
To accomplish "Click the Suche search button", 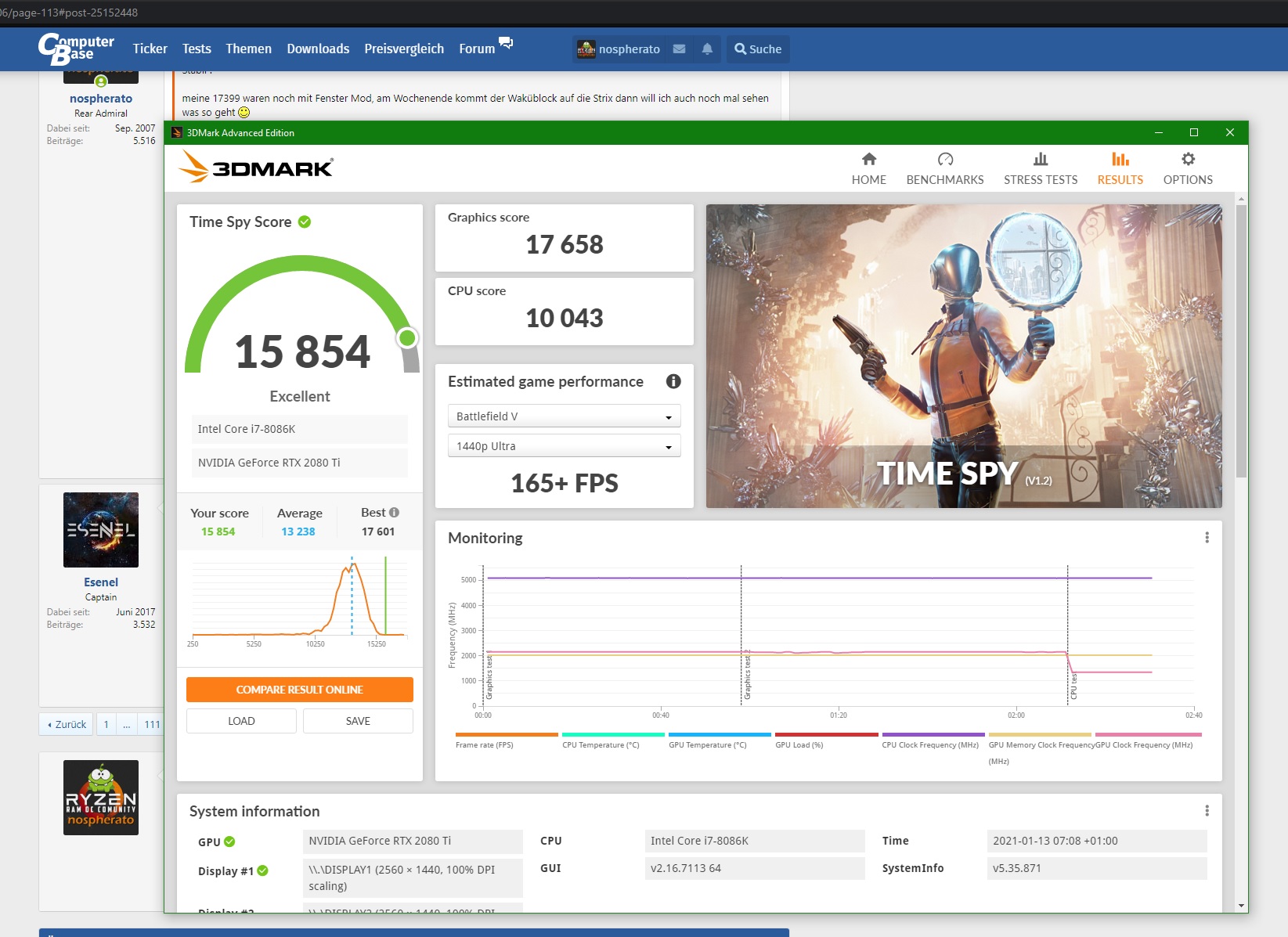I will (x=758, y=49).
